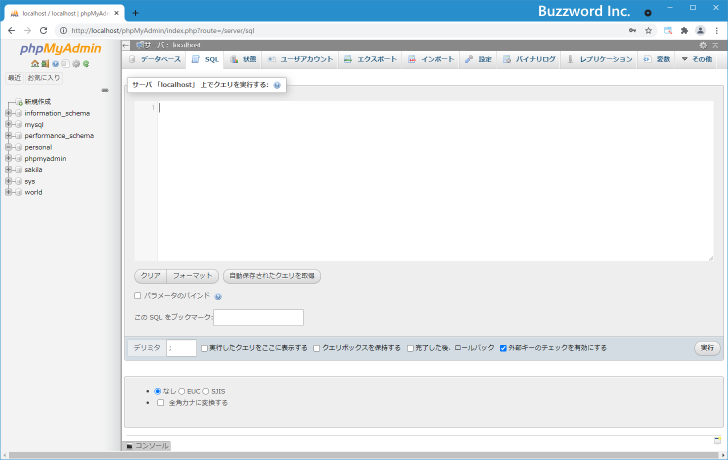Image resolution: width=728 pixels, height=460 pixels.
Task: Expand the phpmyadmin database node
Action: click(x=8, y=158)
